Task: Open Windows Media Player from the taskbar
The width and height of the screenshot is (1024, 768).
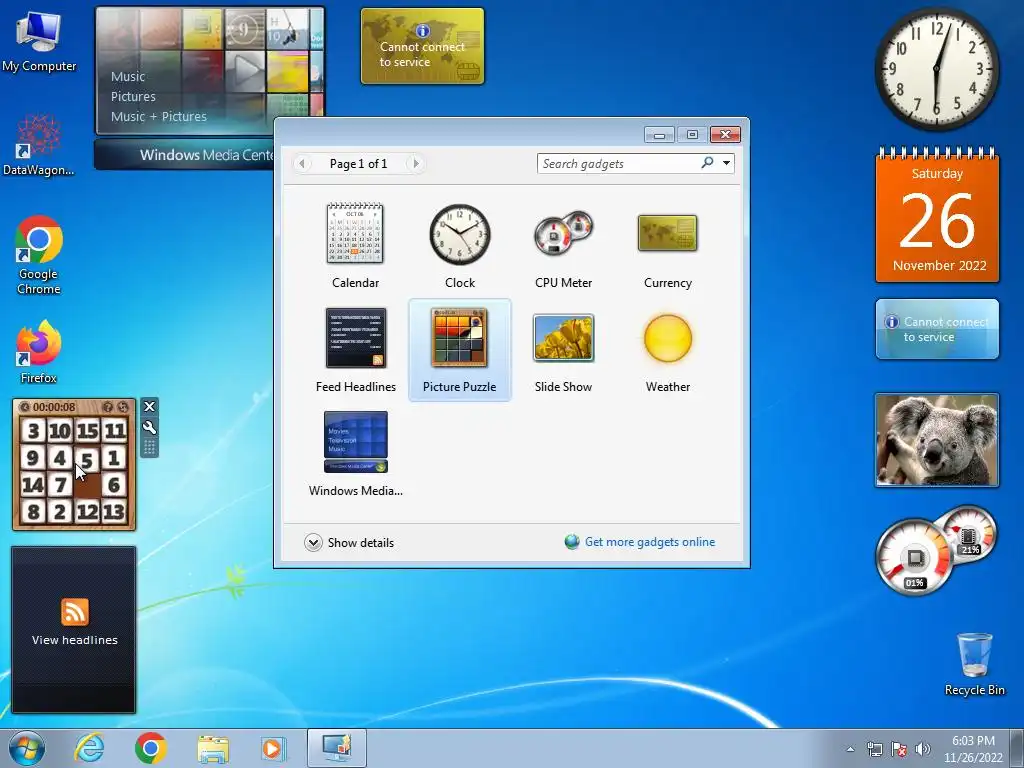Action: pyautogui.click(x=272, y=748)
